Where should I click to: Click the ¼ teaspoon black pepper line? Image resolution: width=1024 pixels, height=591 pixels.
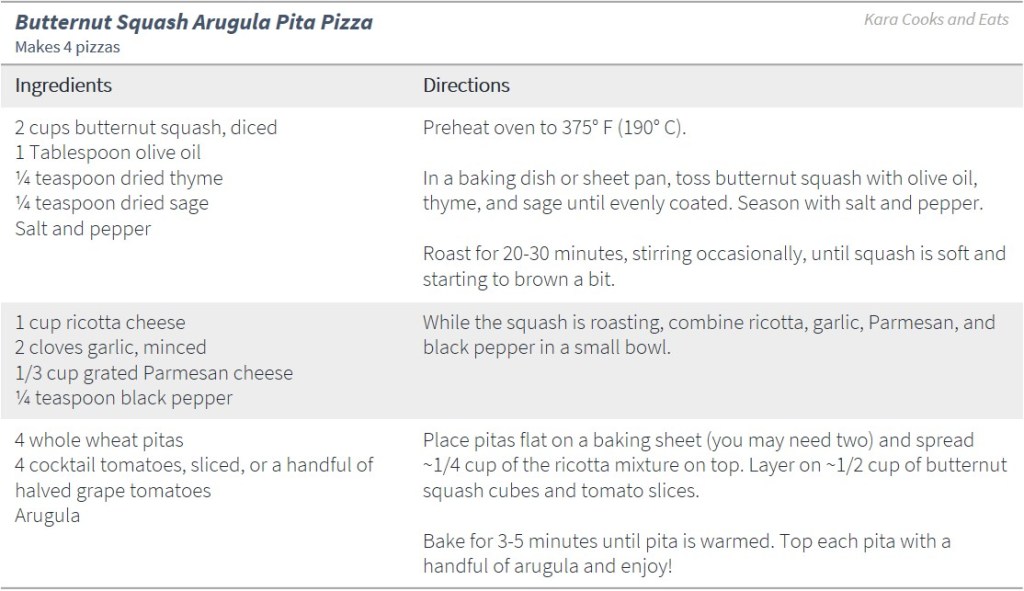click(124, 398)
